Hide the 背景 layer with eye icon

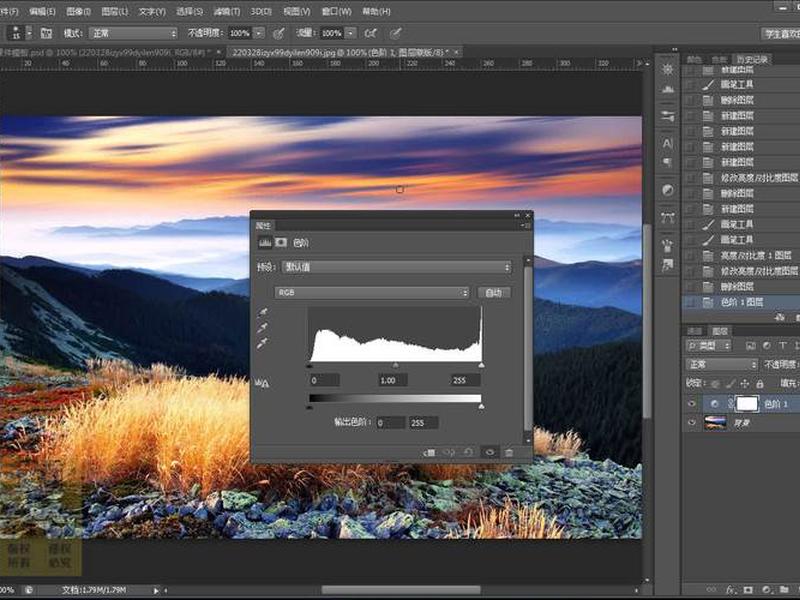(x=692, y=423)
